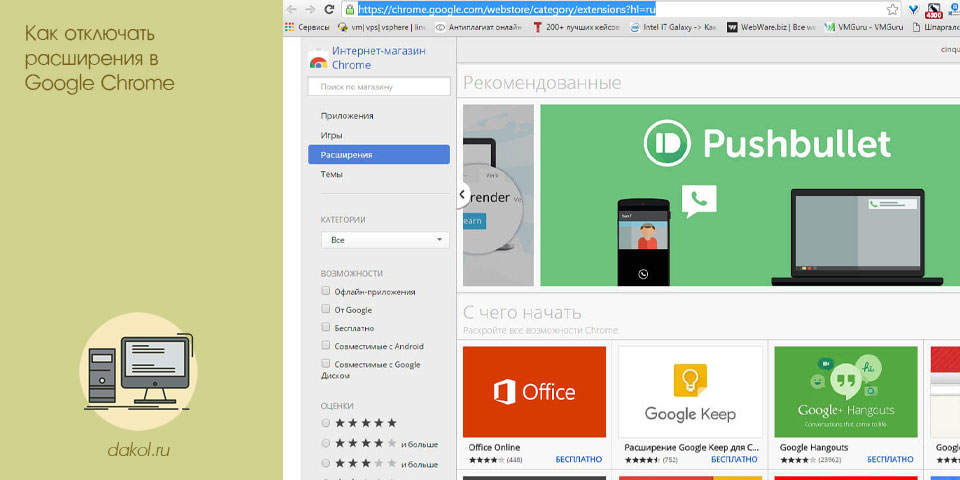Open the VMGuru bookmark
Image resolution: width=960 pixels, height=480 pixels.
(864, 27)
